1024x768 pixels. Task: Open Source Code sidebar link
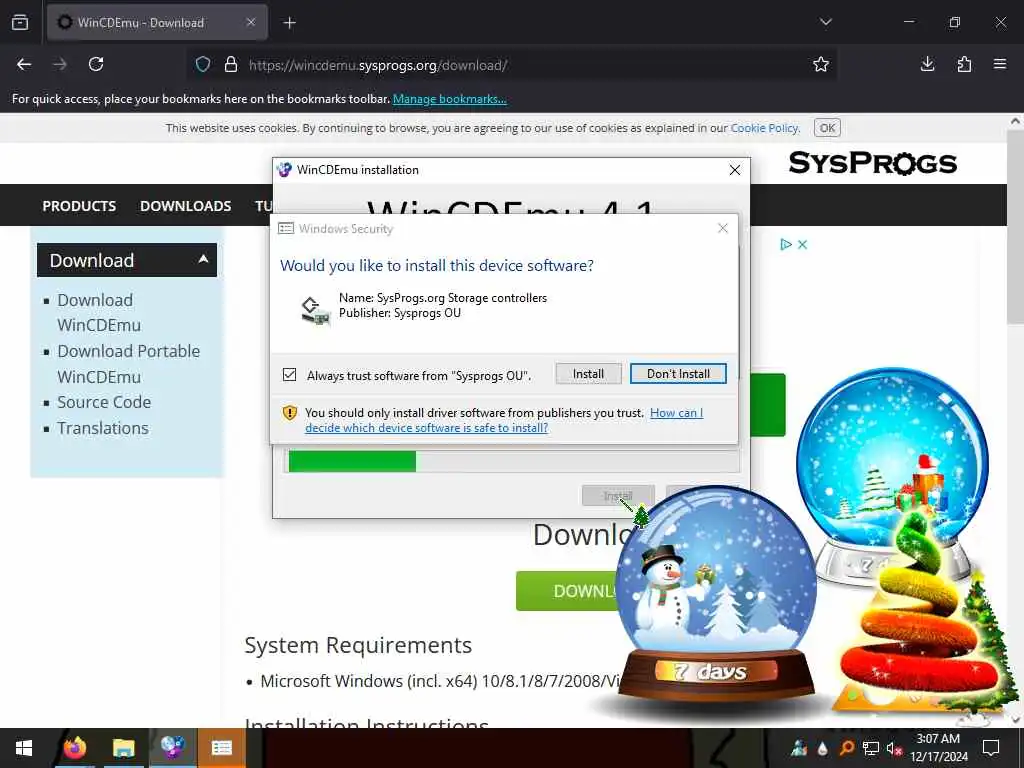tap(104, 402)
